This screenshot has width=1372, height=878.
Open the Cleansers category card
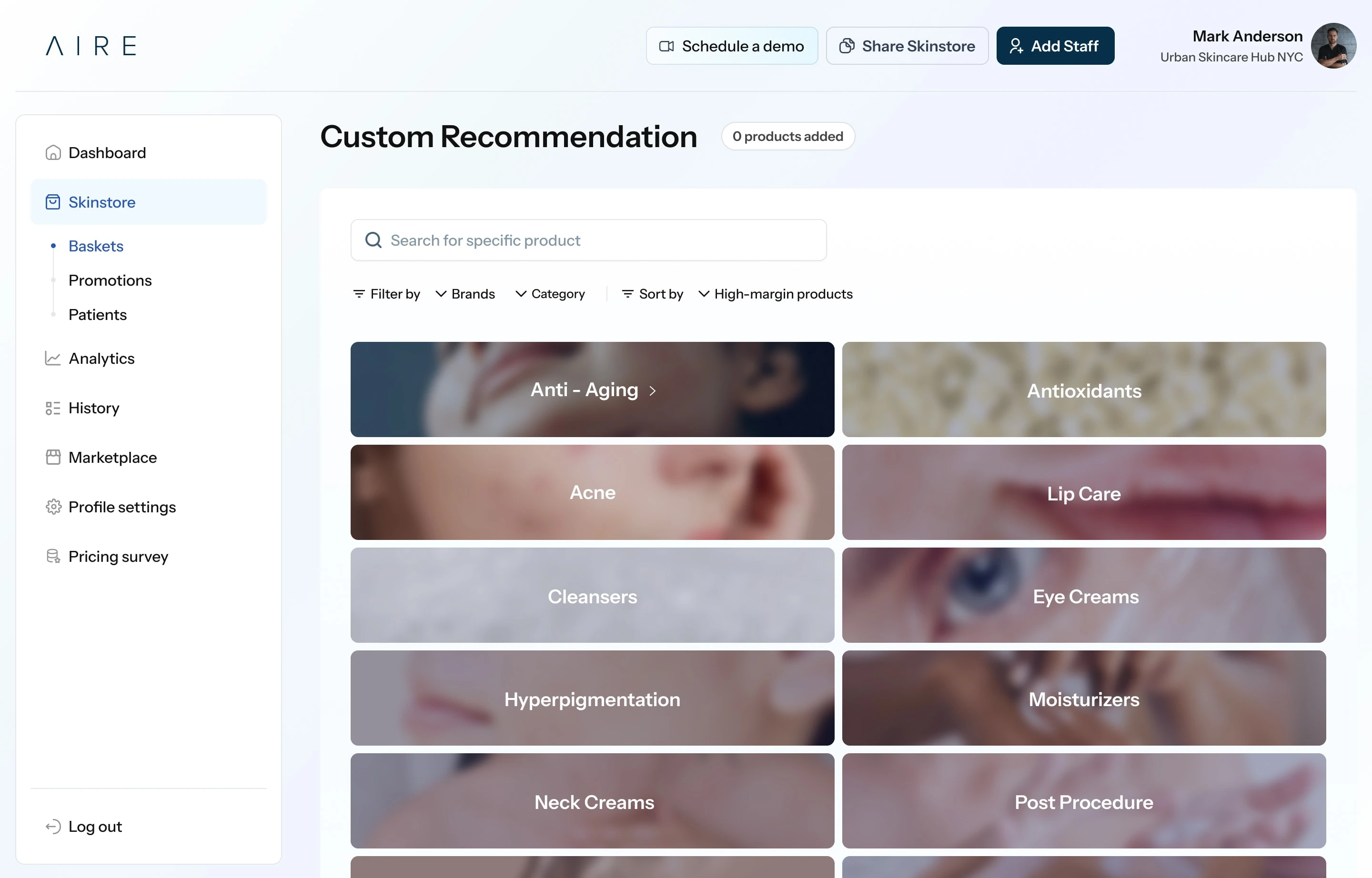tap(592, 595)
